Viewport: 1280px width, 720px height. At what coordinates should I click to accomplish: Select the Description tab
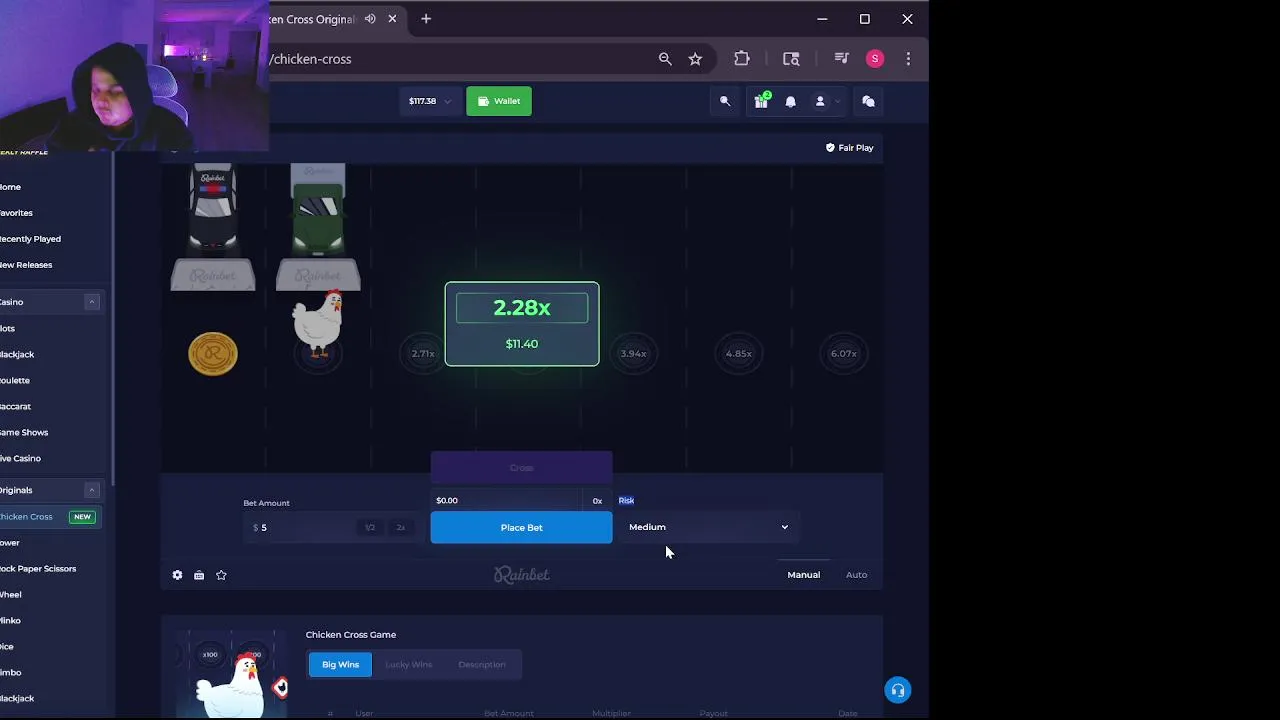[x=482, y=664]
